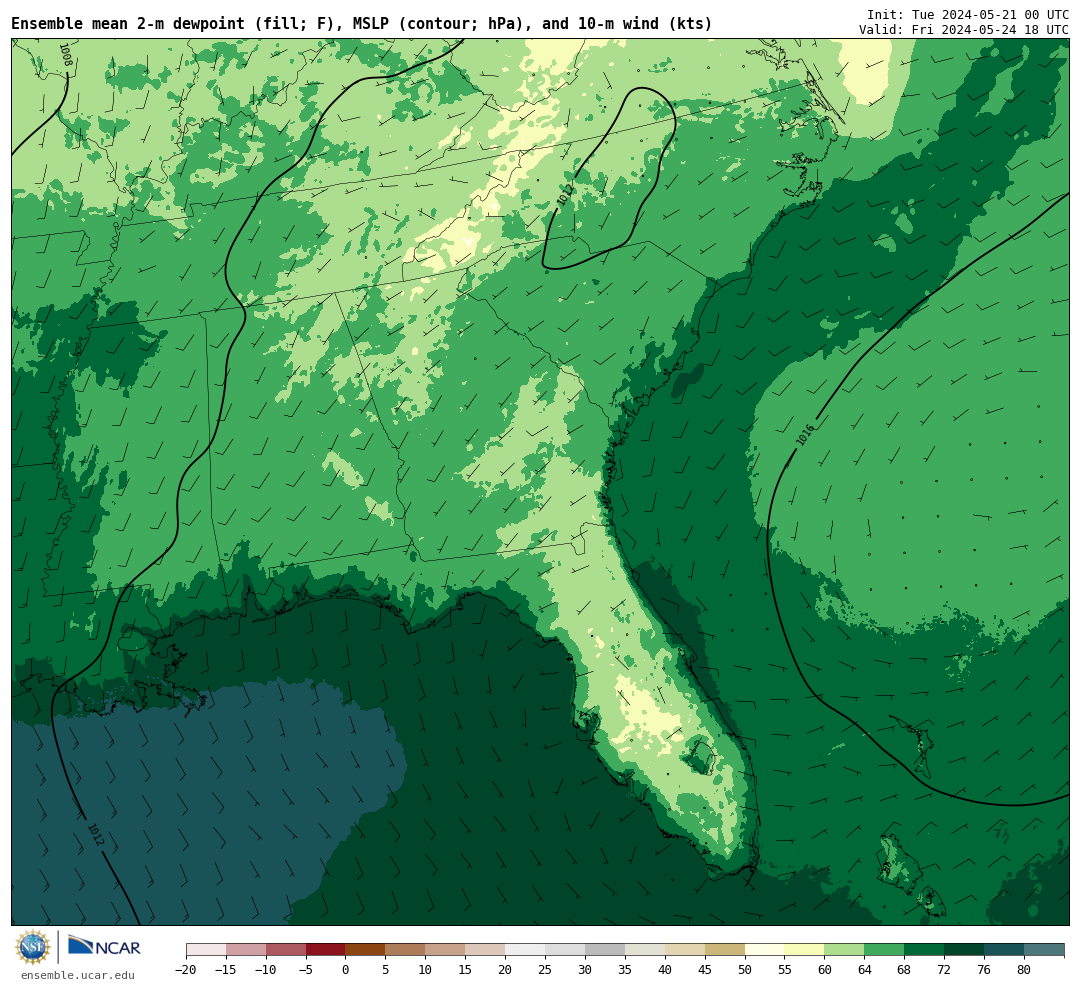Click the 1016 isobar label over the Atlantic
The width and height of the screenshot is (1080, 988).
tap(805, 435)
